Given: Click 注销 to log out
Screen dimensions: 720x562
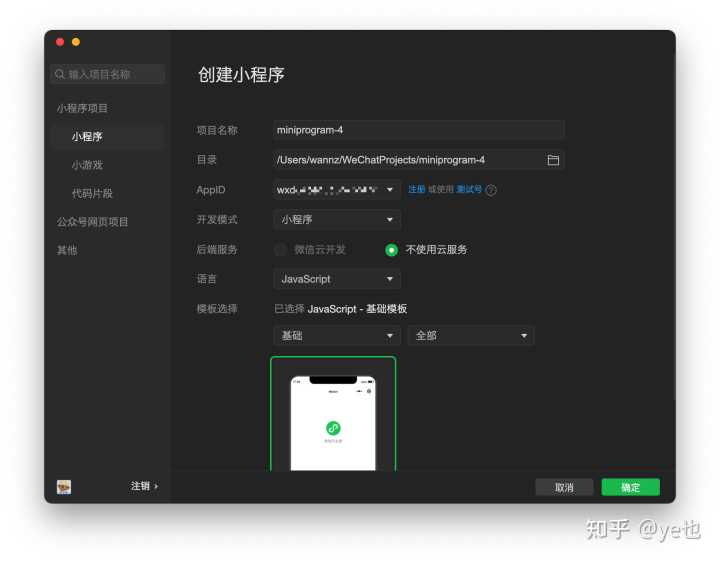Looking at the screenshot, I should [144, 486].
